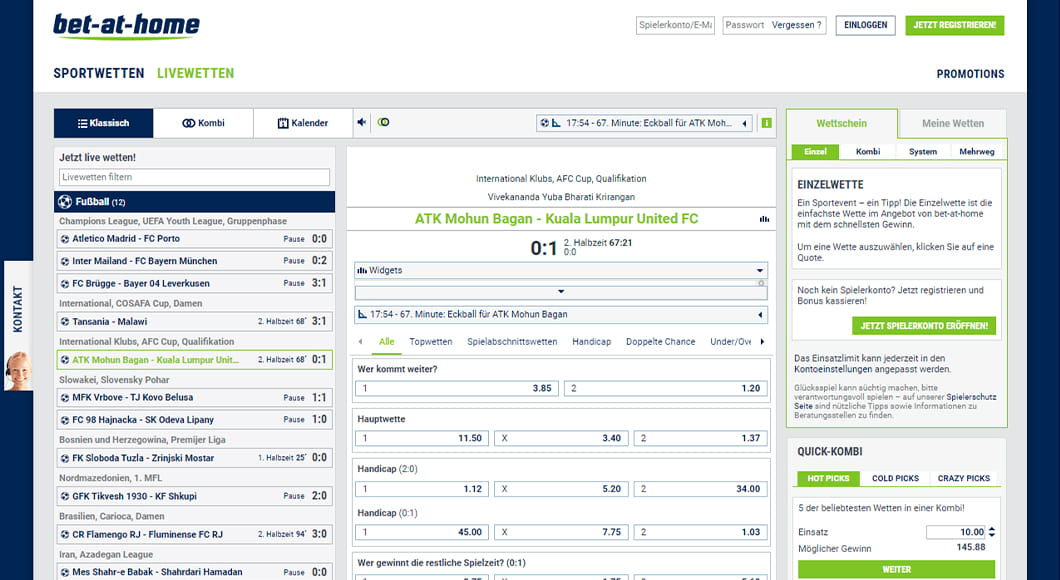Select the Handicap tab
The image size is (1060, 580).
(x=592, y=342)
